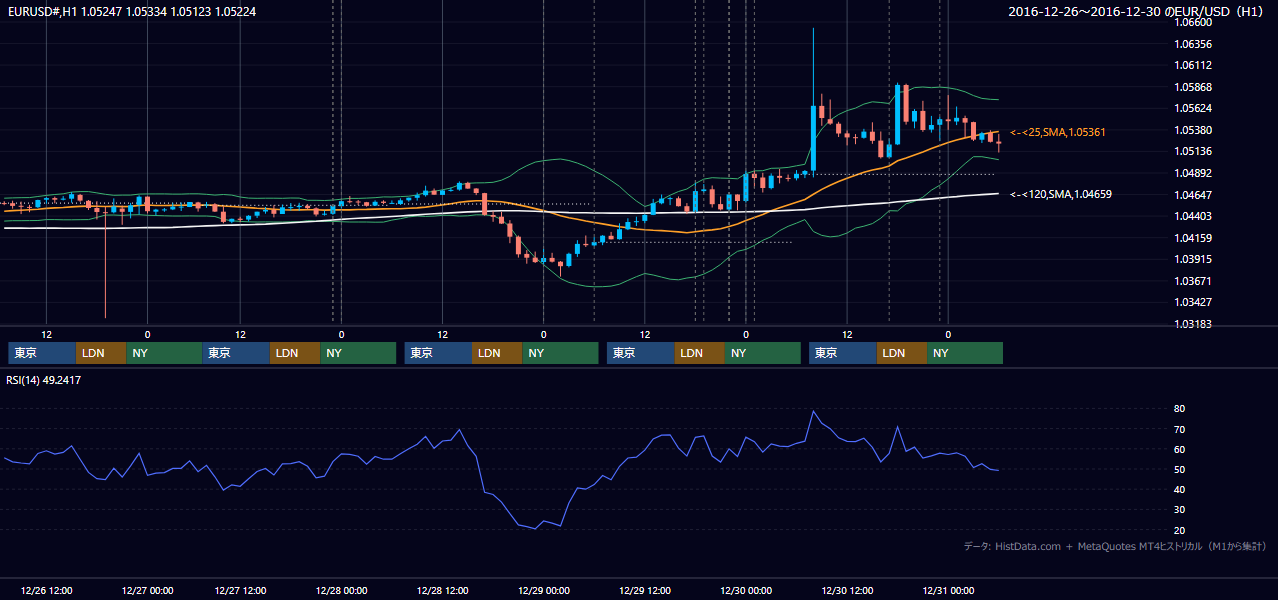Select the 1.03915 price label
1278x600 pixels.
[1193, 259]
